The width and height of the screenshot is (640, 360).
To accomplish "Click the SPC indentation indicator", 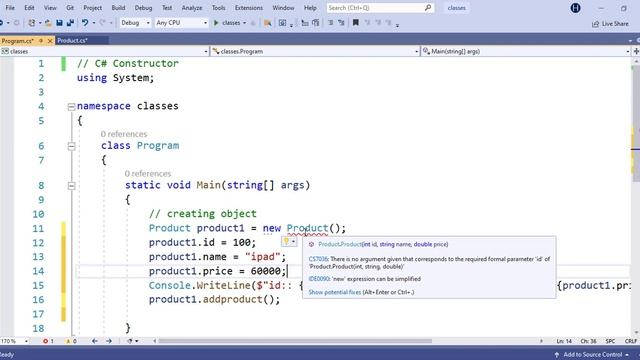I will click(610, 341).
